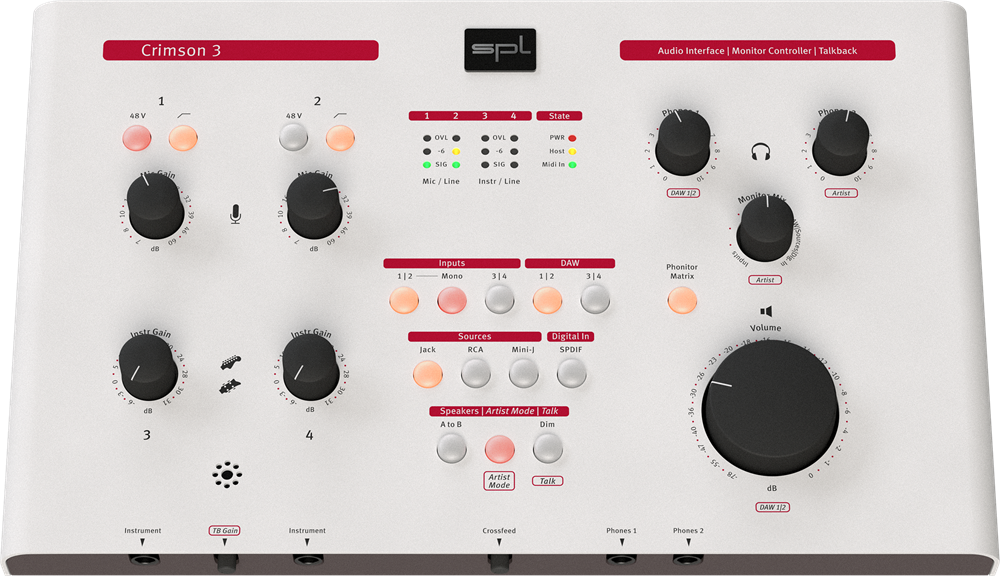
Task: Click 'Artist' label under Monitor Mix knob
Action: tap(765, 279)
